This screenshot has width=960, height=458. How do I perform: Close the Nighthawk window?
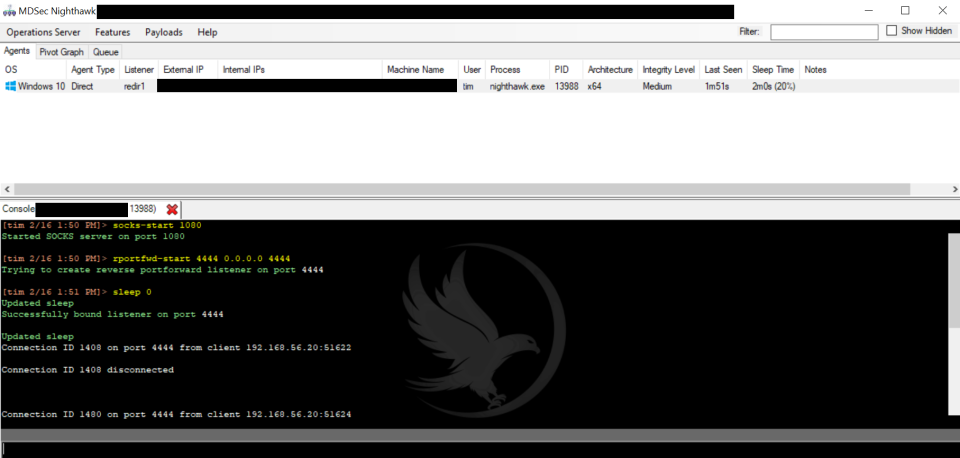point(943,11)
